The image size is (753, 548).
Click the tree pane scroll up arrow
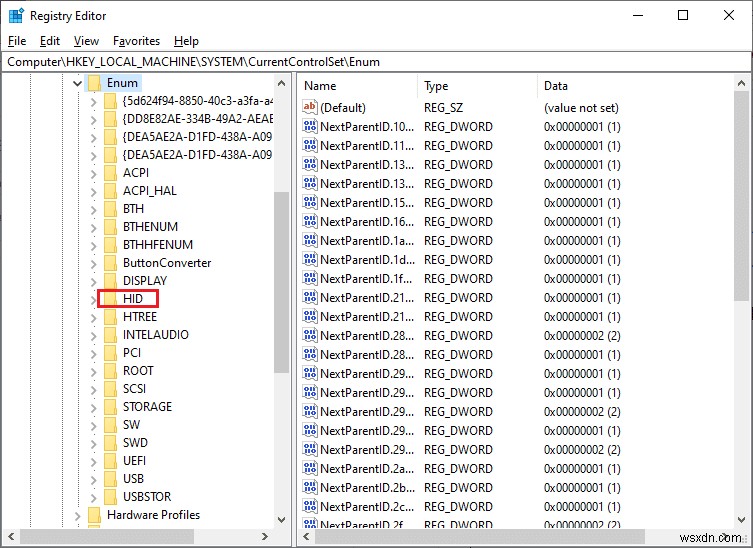[281, 83]
